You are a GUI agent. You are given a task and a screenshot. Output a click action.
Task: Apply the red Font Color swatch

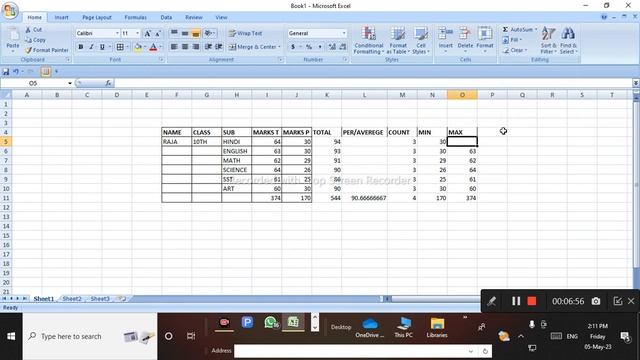pos(153,47)
